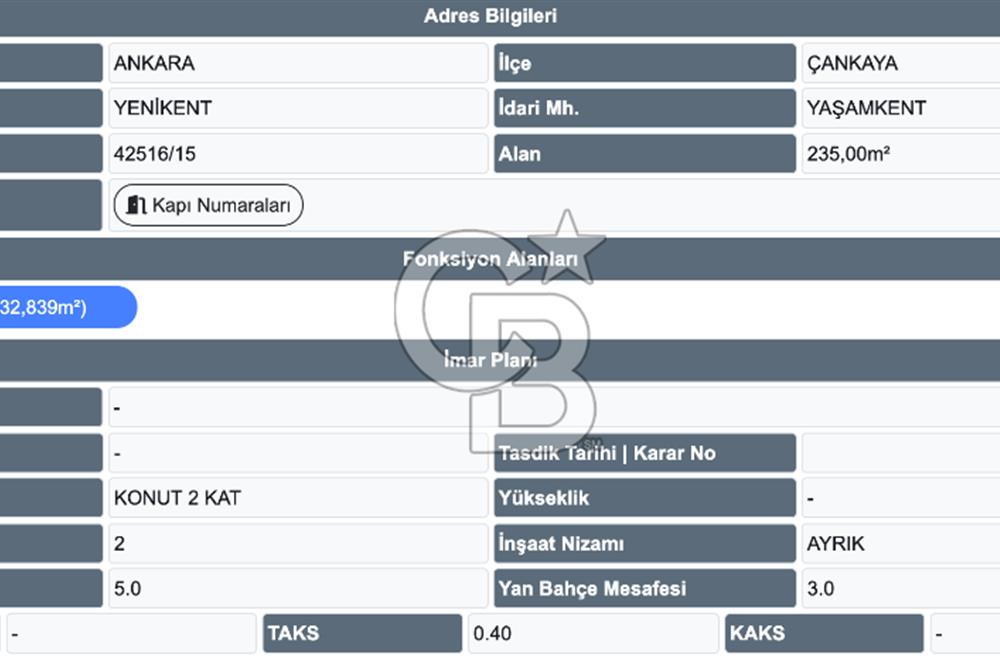Viewport: 1000px width, 664px height.
Task: Click the Adres Bilgileri section header
Action: click(490, 17)
